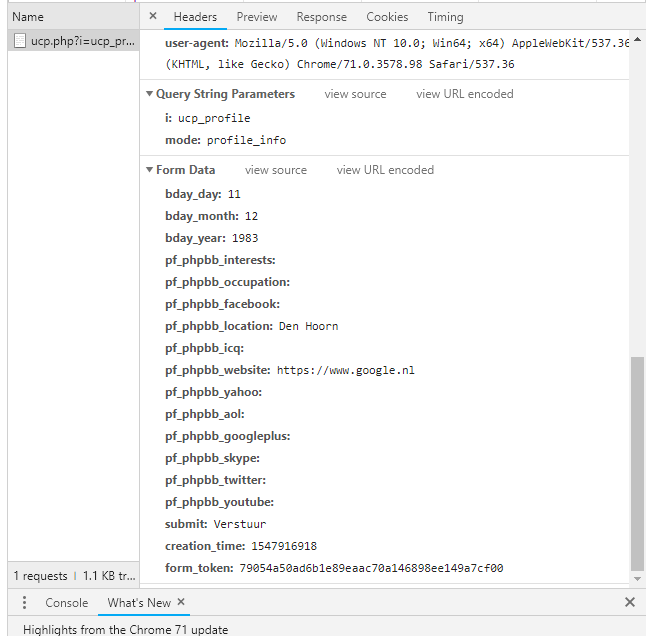Viewport: 646px width, 636px height.
Task: Click the scrollbar up arrow
Action: [637, 39]
